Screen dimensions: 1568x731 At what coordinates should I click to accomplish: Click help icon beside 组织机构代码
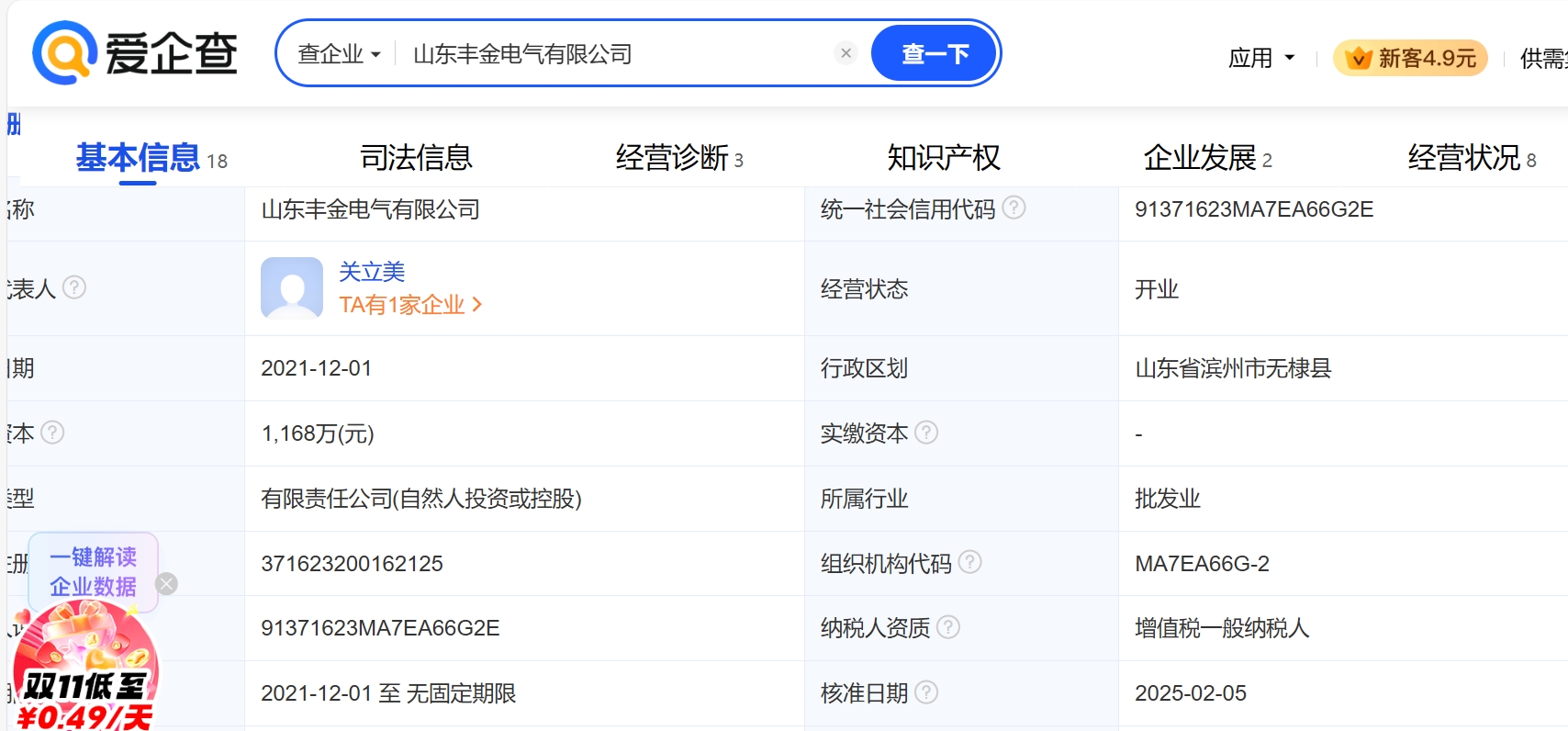coord(970,562)
